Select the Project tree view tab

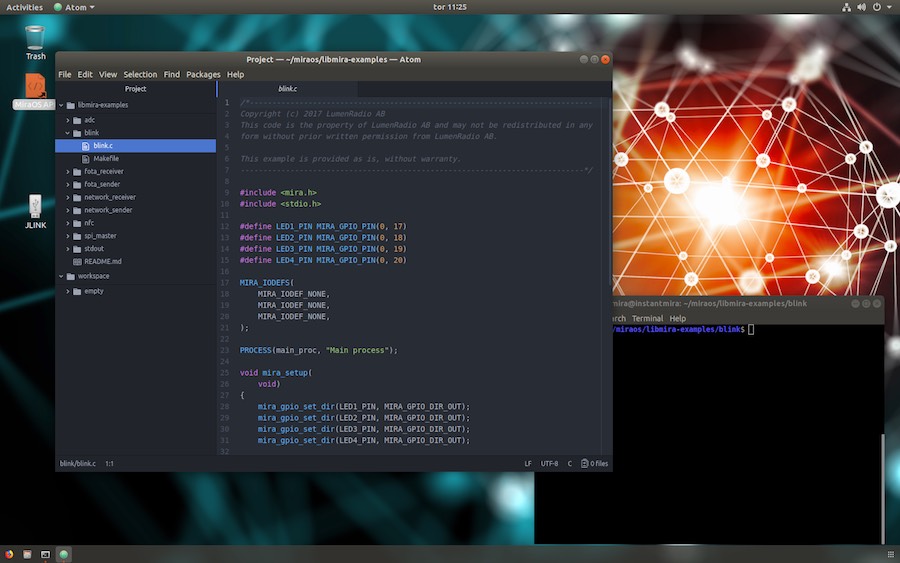coord(135,89)
